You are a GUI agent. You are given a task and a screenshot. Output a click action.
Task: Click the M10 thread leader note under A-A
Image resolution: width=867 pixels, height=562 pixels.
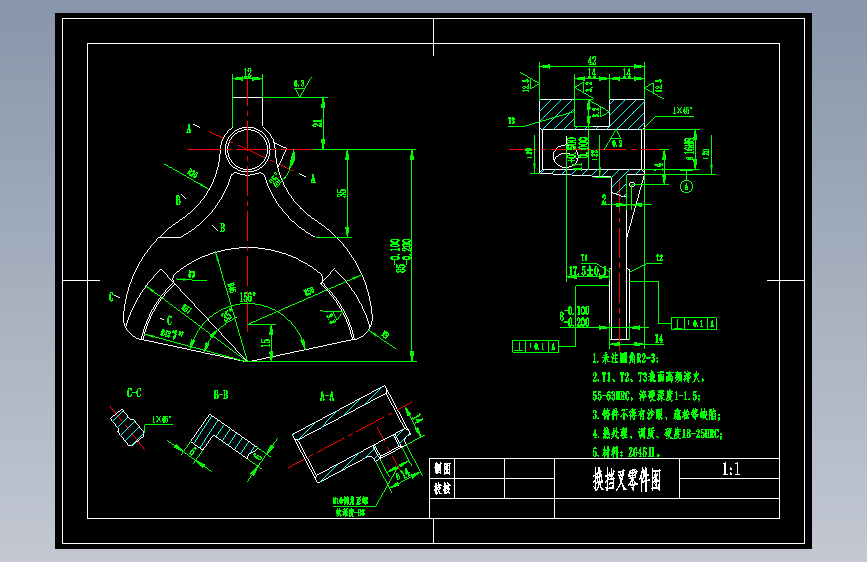click(x=350, y=506)
